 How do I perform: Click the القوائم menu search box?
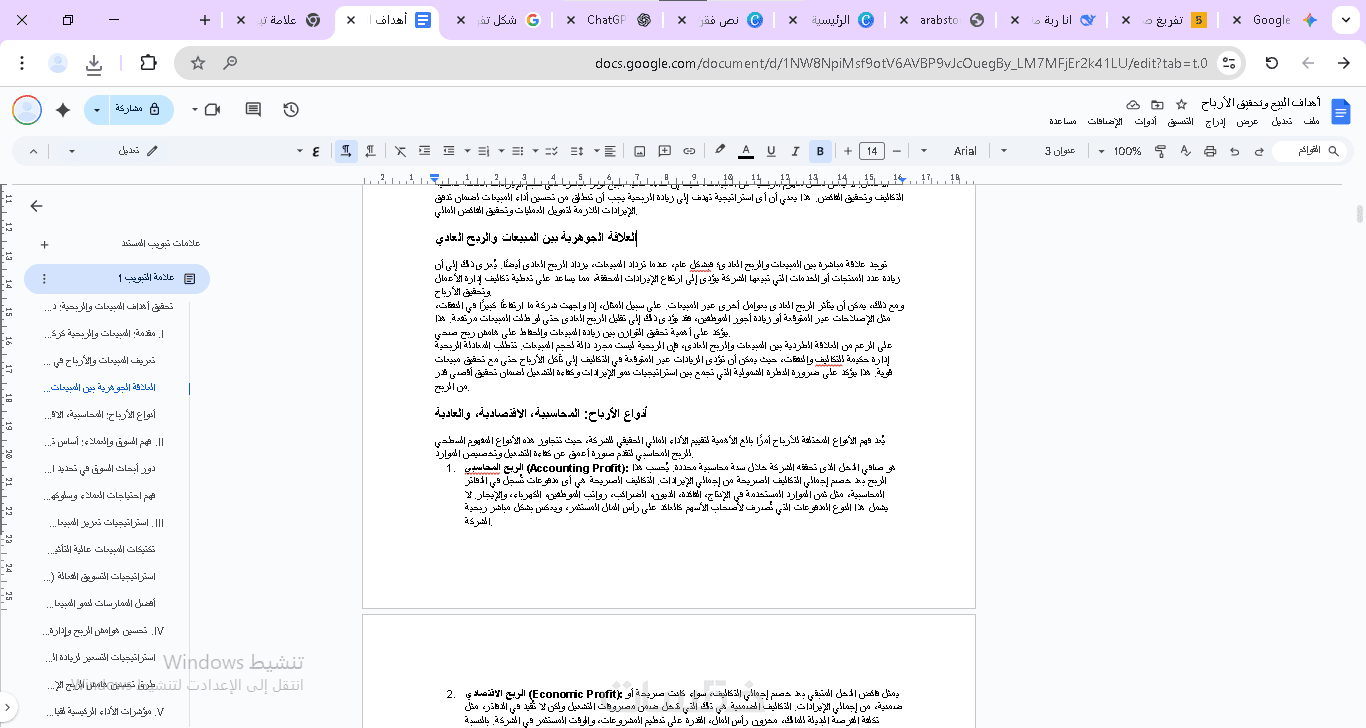pos(1309,151)
